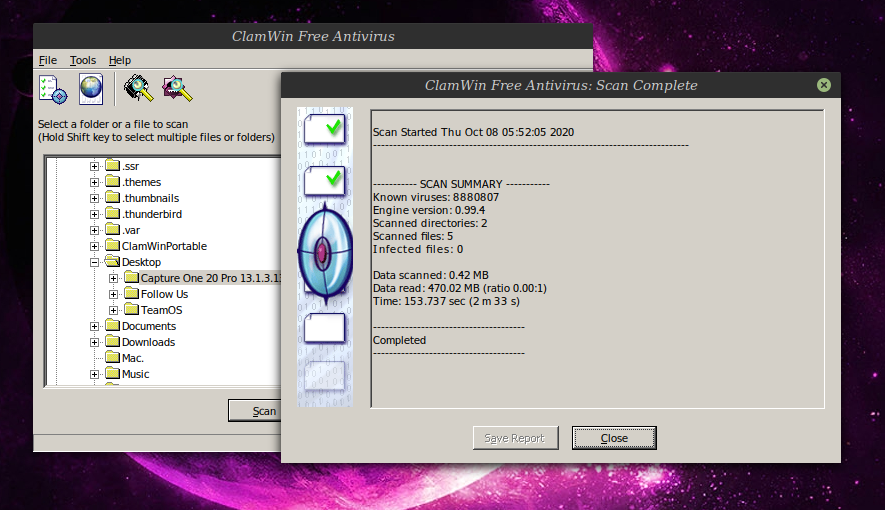Select the Mac. folder
Image resolution: width=885 pixels, height=510 pixels.
tap(133, 358)
